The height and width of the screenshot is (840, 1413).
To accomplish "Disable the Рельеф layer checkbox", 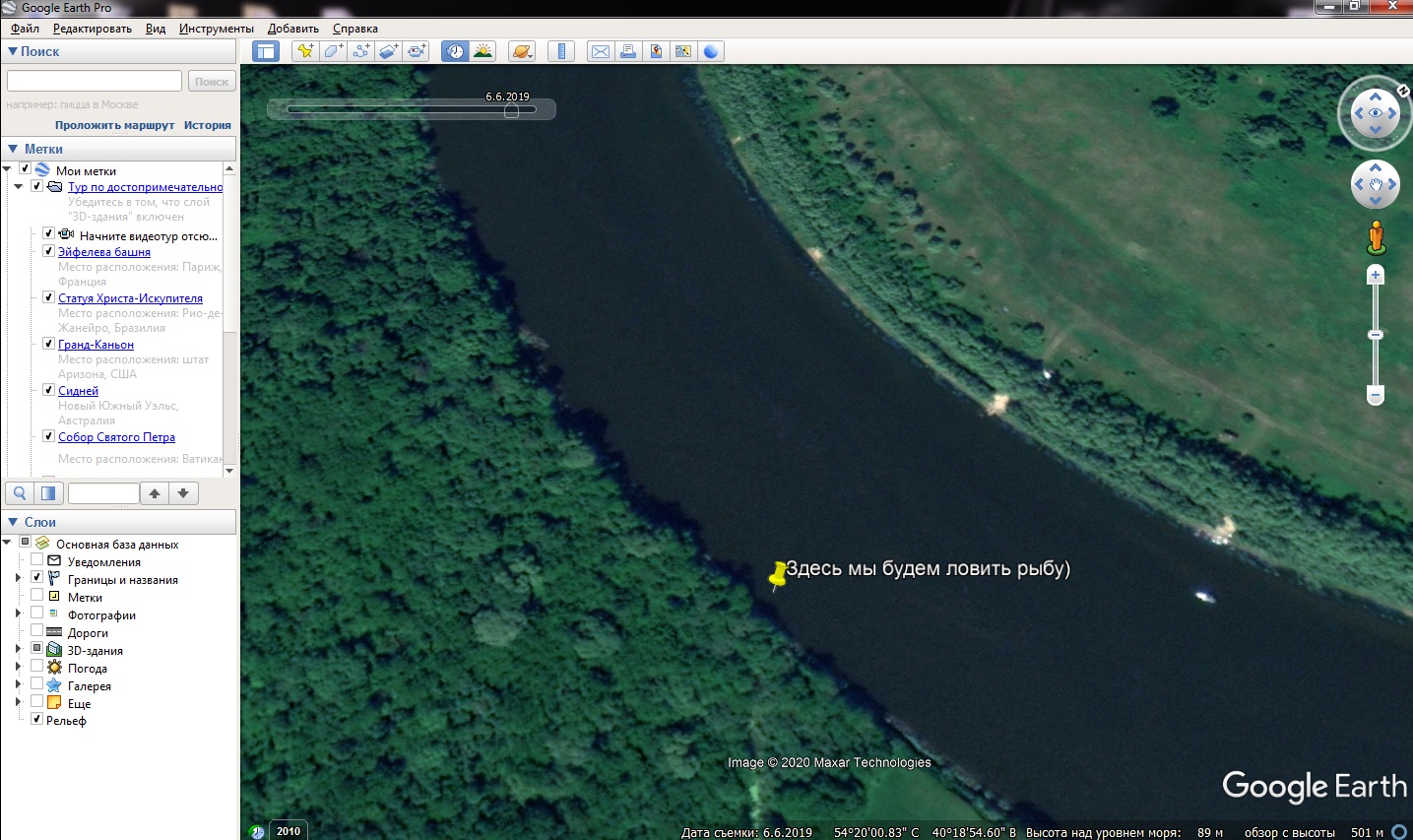I will tap(36, 719).
